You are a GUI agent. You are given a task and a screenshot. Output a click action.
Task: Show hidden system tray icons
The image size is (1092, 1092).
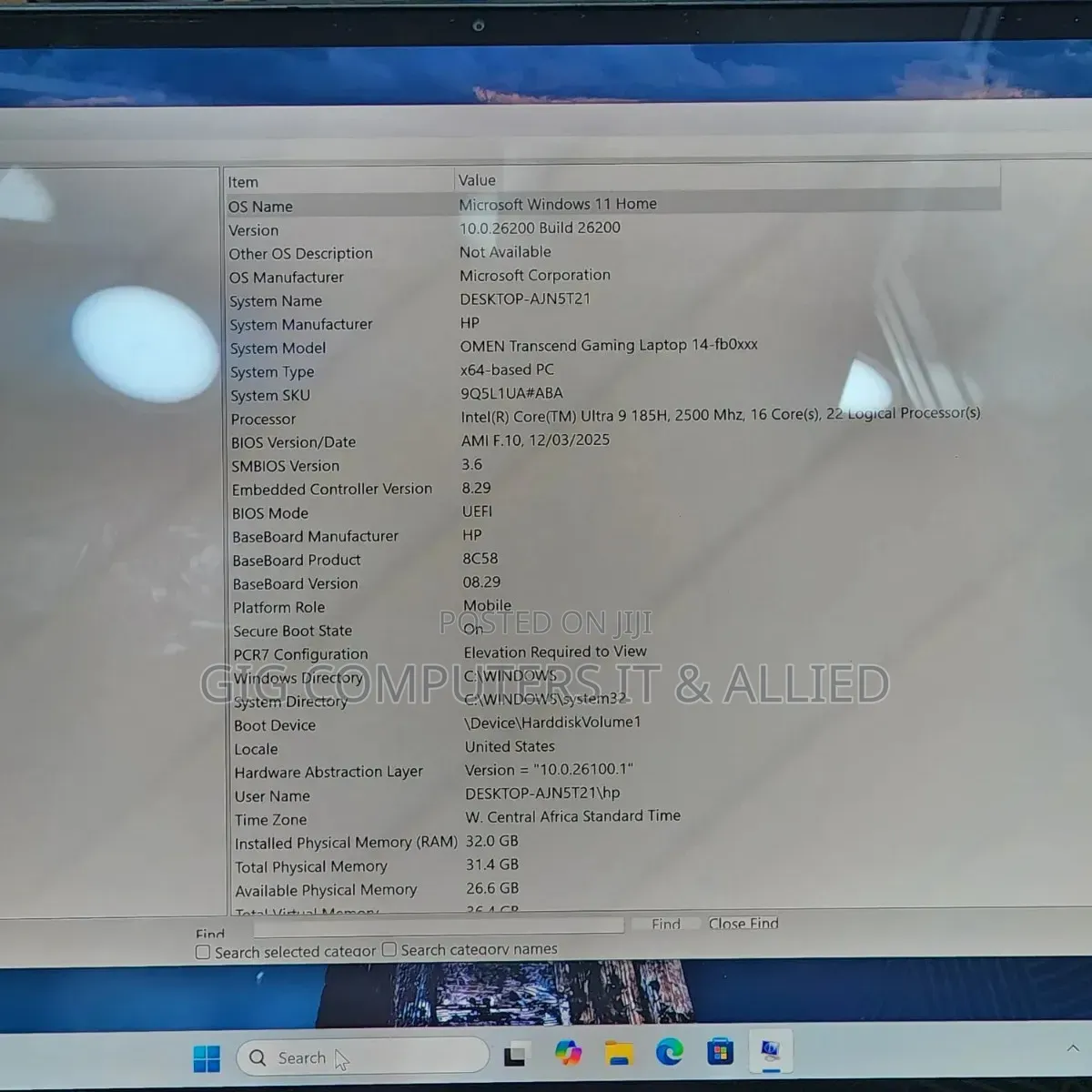pyautogui.click(x=1072, y=1048)
